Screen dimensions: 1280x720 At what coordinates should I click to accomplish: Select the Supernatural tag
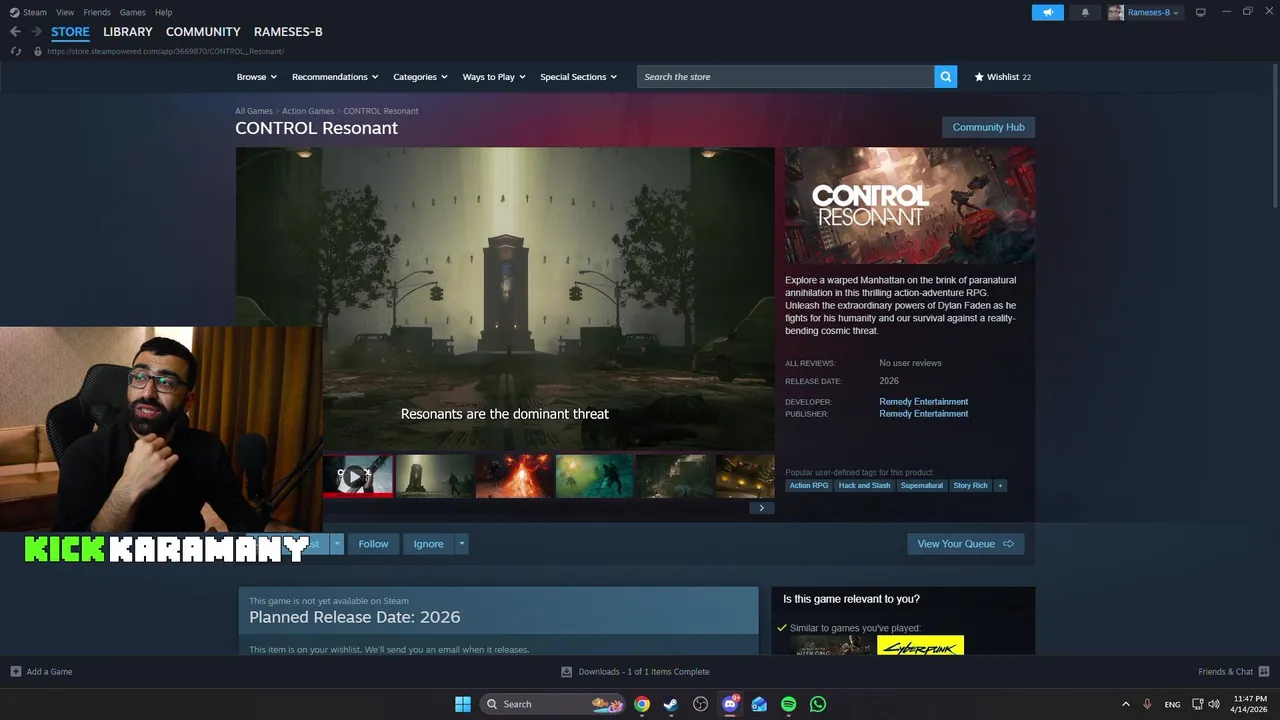click(x=922, y=486)
